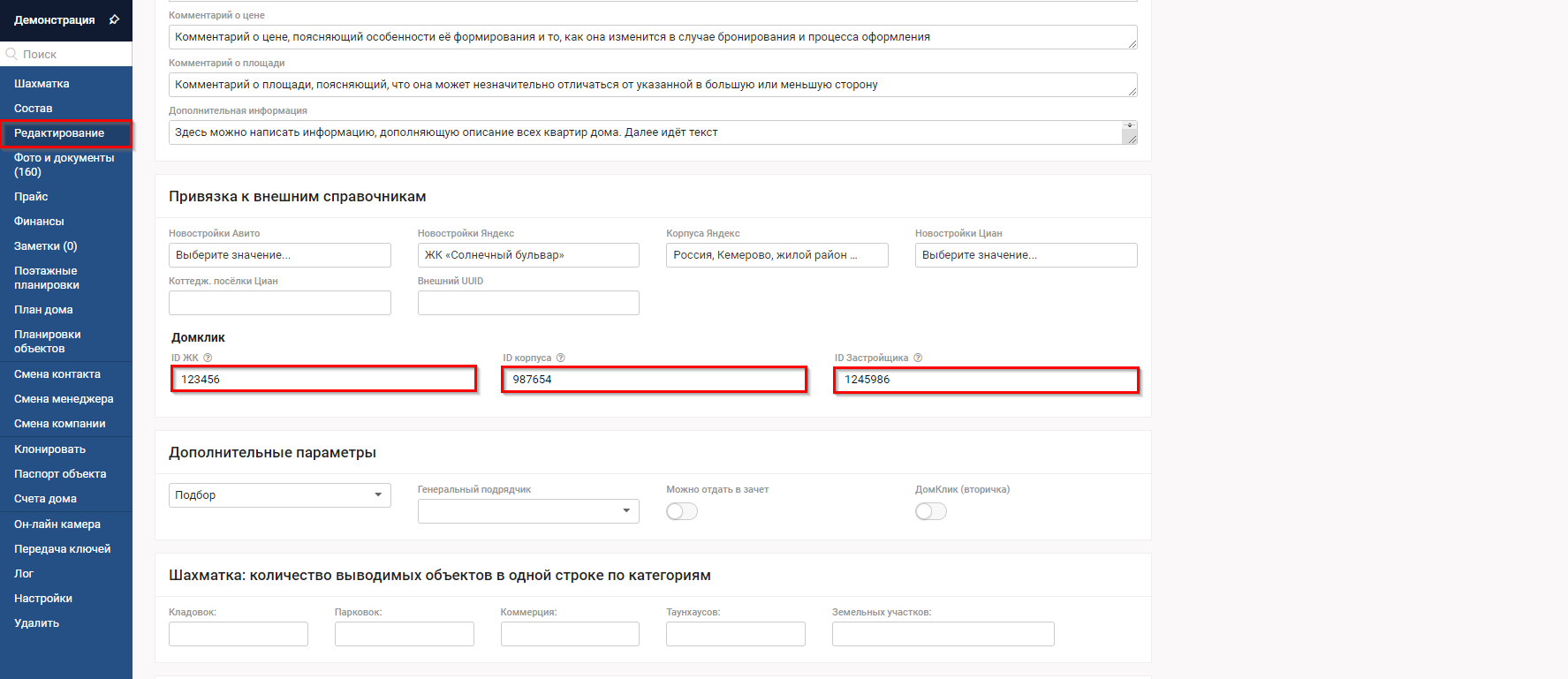Click help icon beside ID ЖК label

pyautogui.click(x=208, y=358)
